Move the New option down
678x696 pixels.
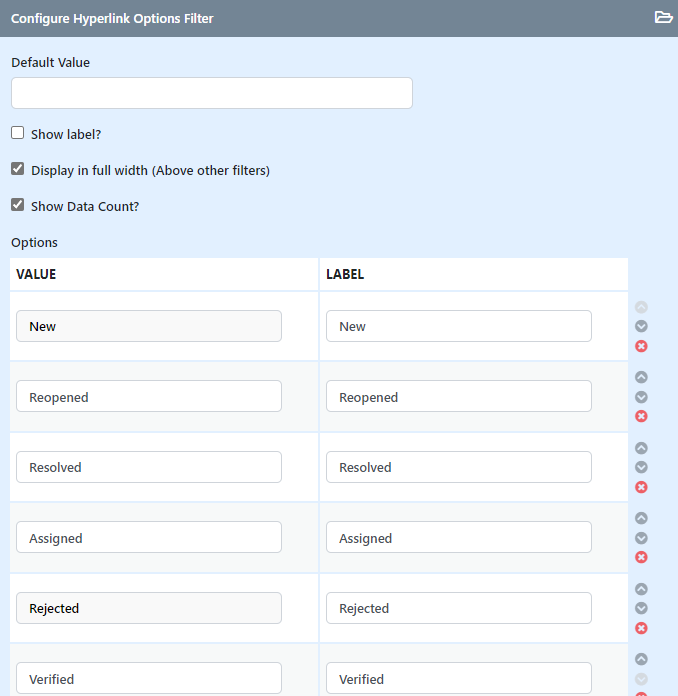tap(641, 326)
